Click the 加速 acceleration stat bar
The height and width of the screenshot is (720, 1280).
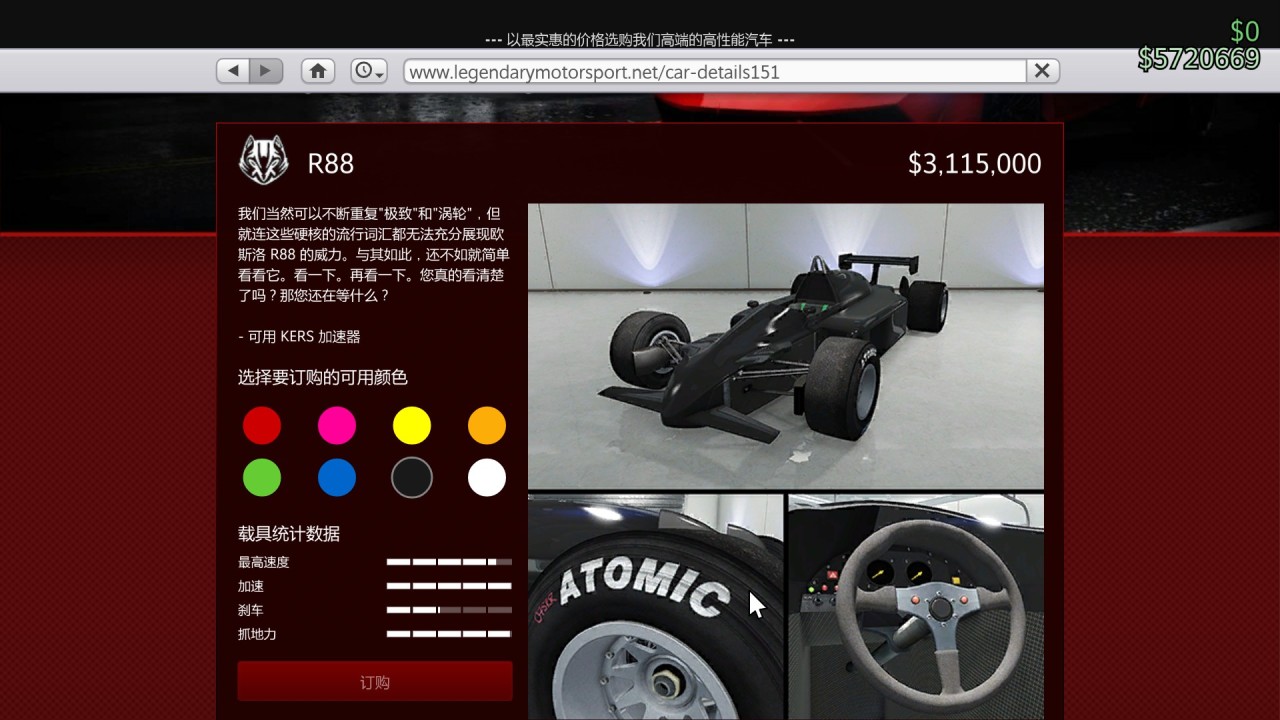tap(449, 586)
